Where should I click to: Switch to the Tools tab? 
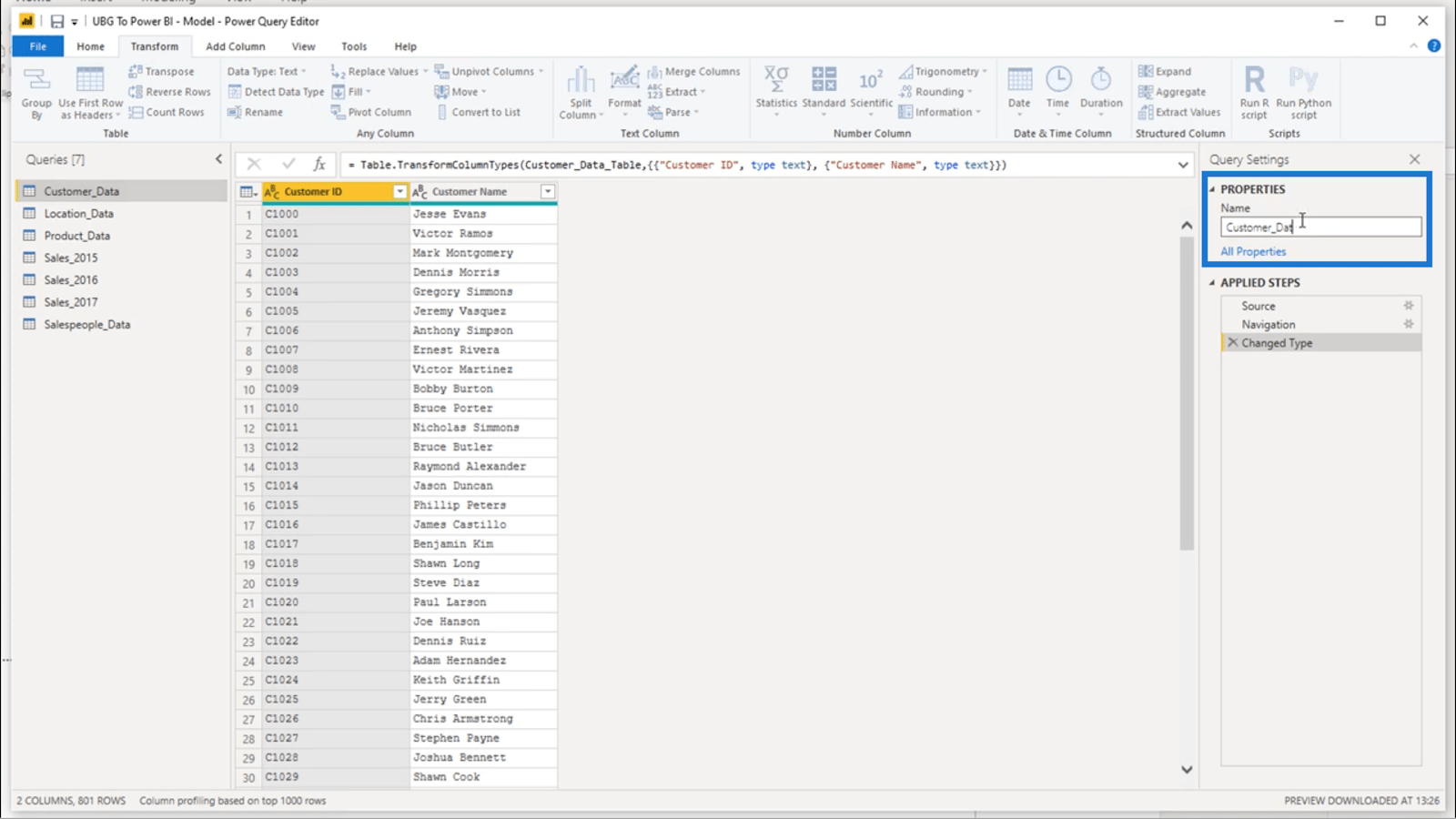354,46
